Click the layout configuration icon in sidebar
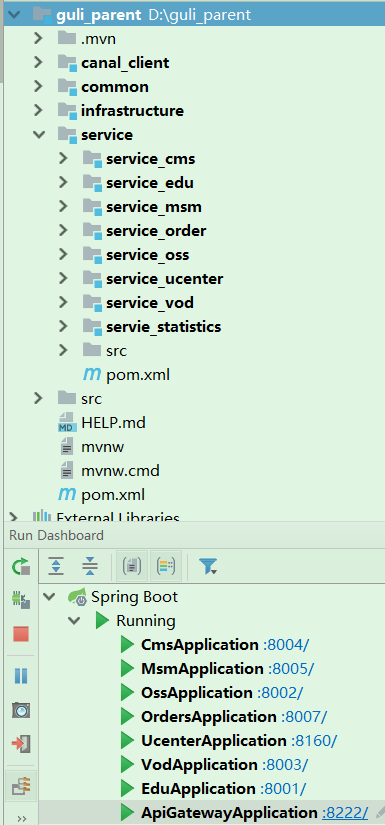The height and width of the screenshot is (825, 385). click(21, 786)
